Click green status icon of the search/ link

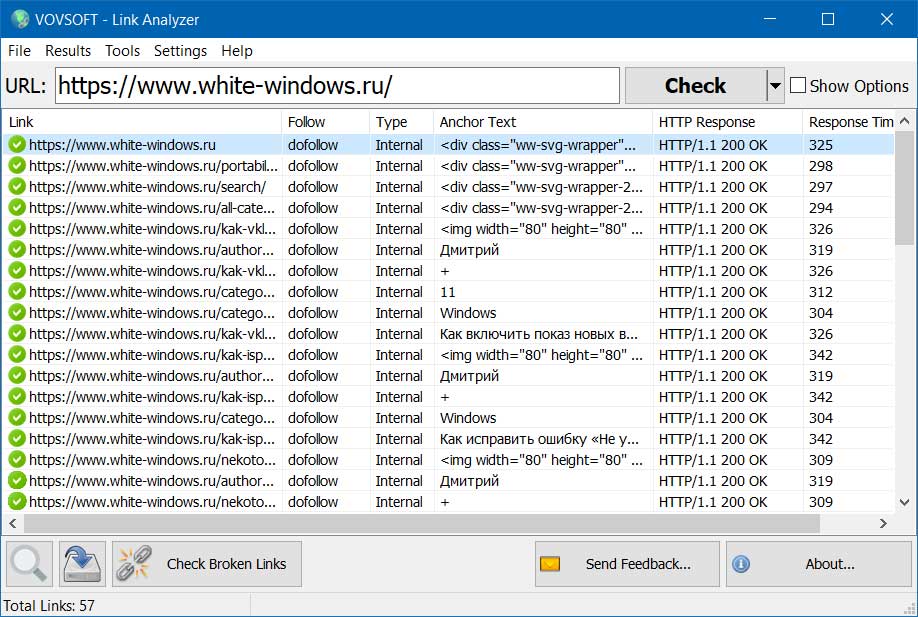pos(17,187)
